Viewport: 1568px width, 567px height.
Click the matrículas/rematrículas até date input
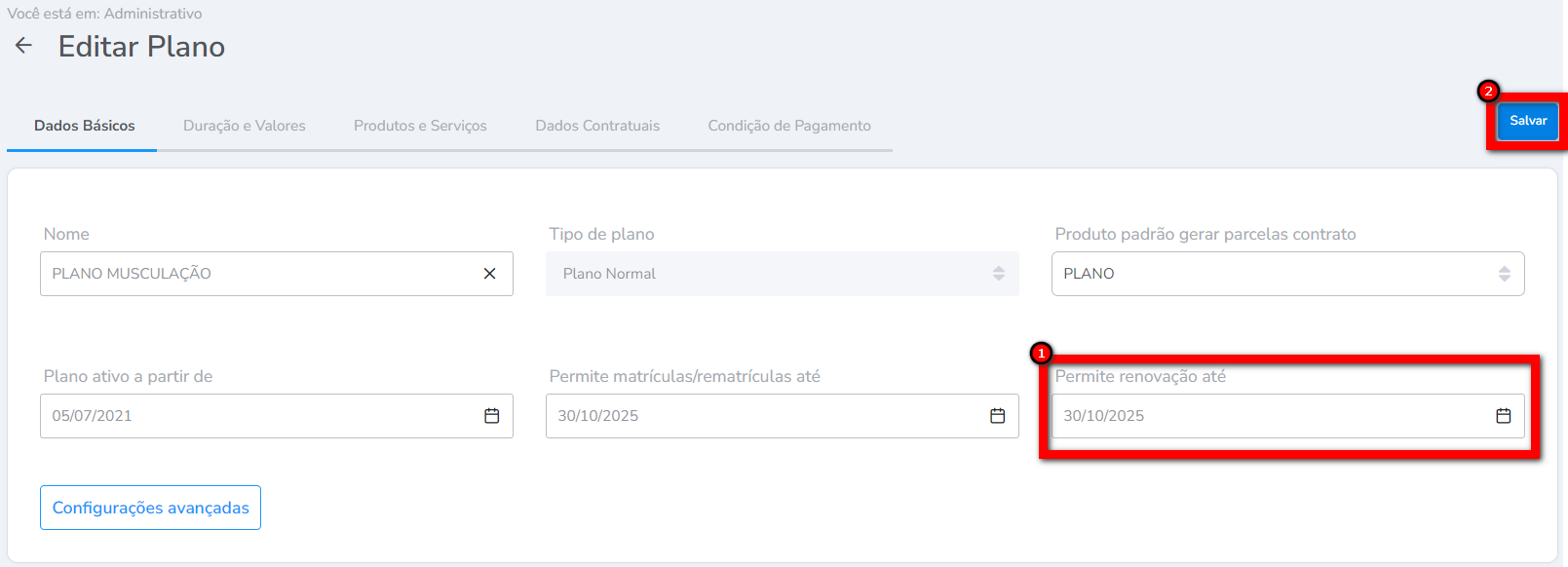760,416
